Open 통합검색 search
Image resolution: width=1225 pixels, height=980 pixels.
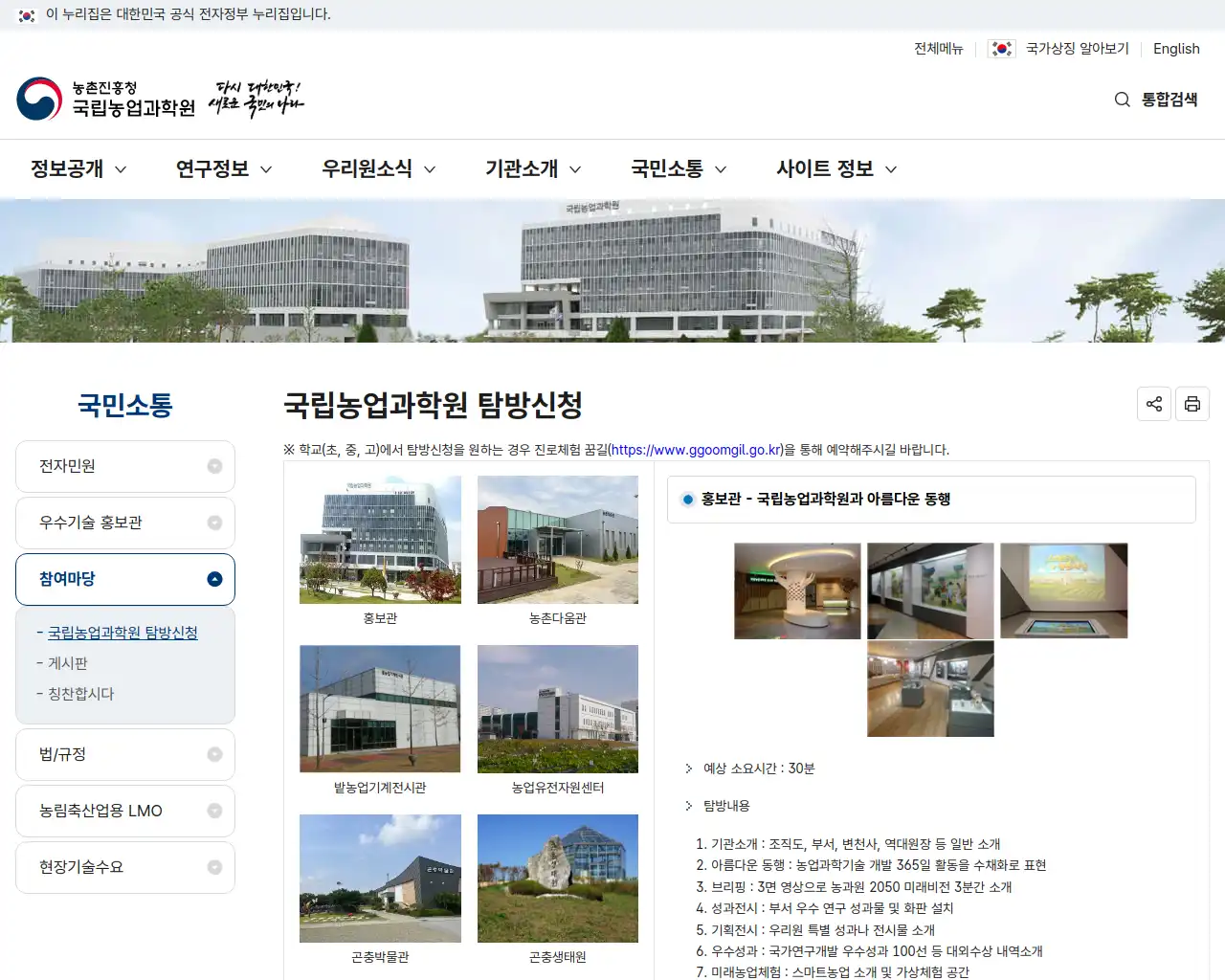coord(1169,100)
